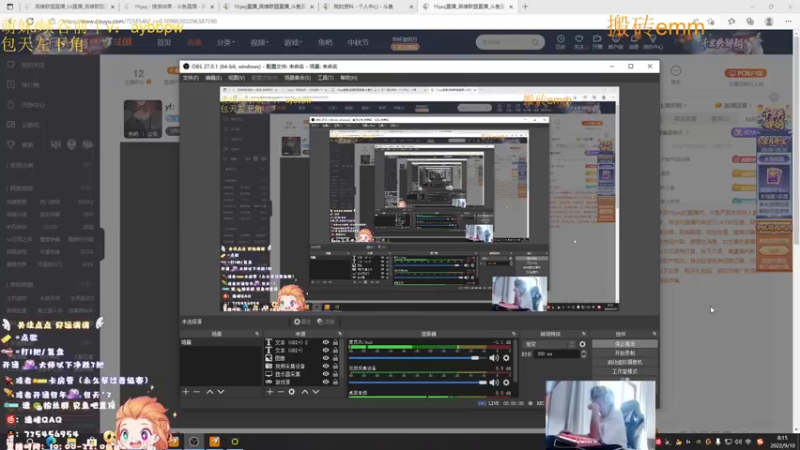
Task: Open OBS 工具(T) menu
Action: pos(325,78)
